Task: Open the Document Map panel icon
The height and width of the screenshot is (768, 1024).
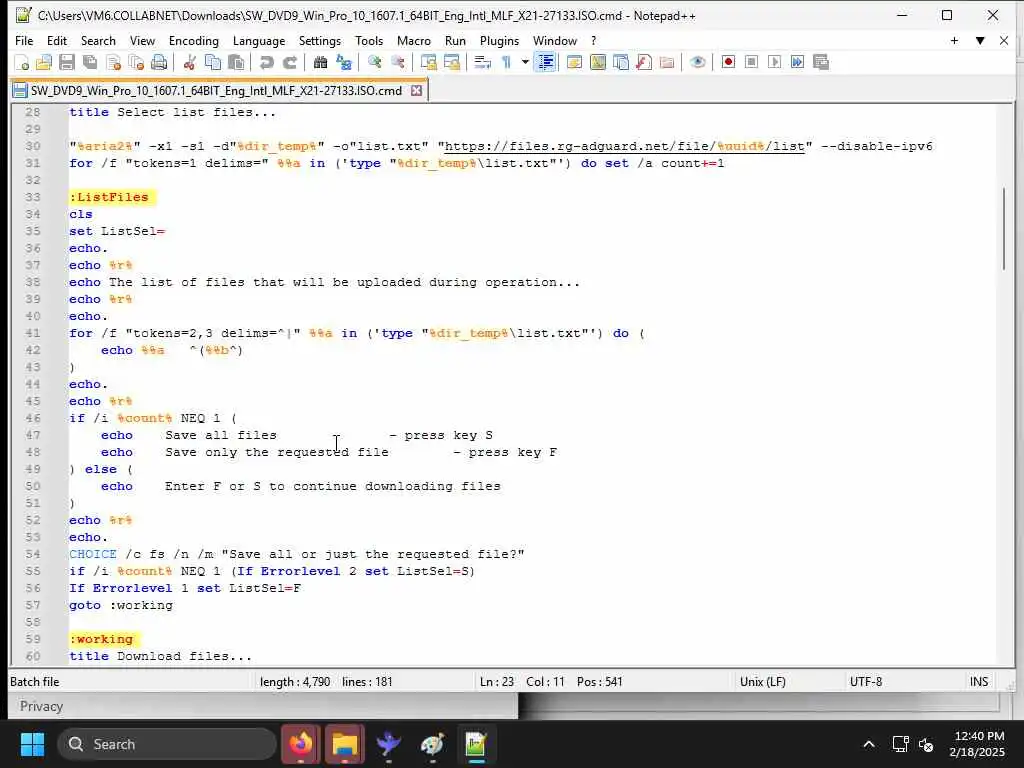Action: (598, 63)
